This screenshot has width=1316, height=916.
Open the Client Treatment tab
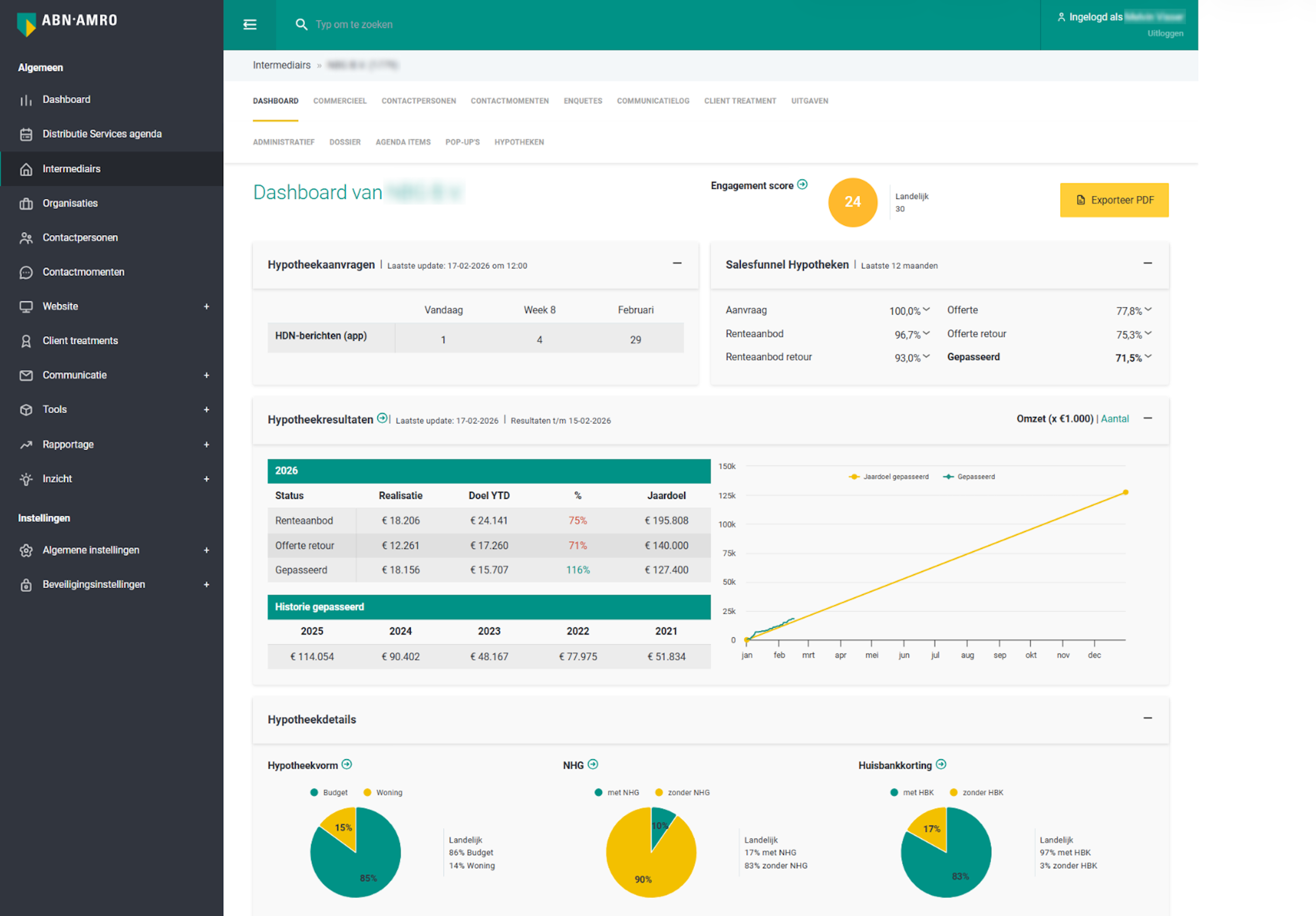coord(740,101)
